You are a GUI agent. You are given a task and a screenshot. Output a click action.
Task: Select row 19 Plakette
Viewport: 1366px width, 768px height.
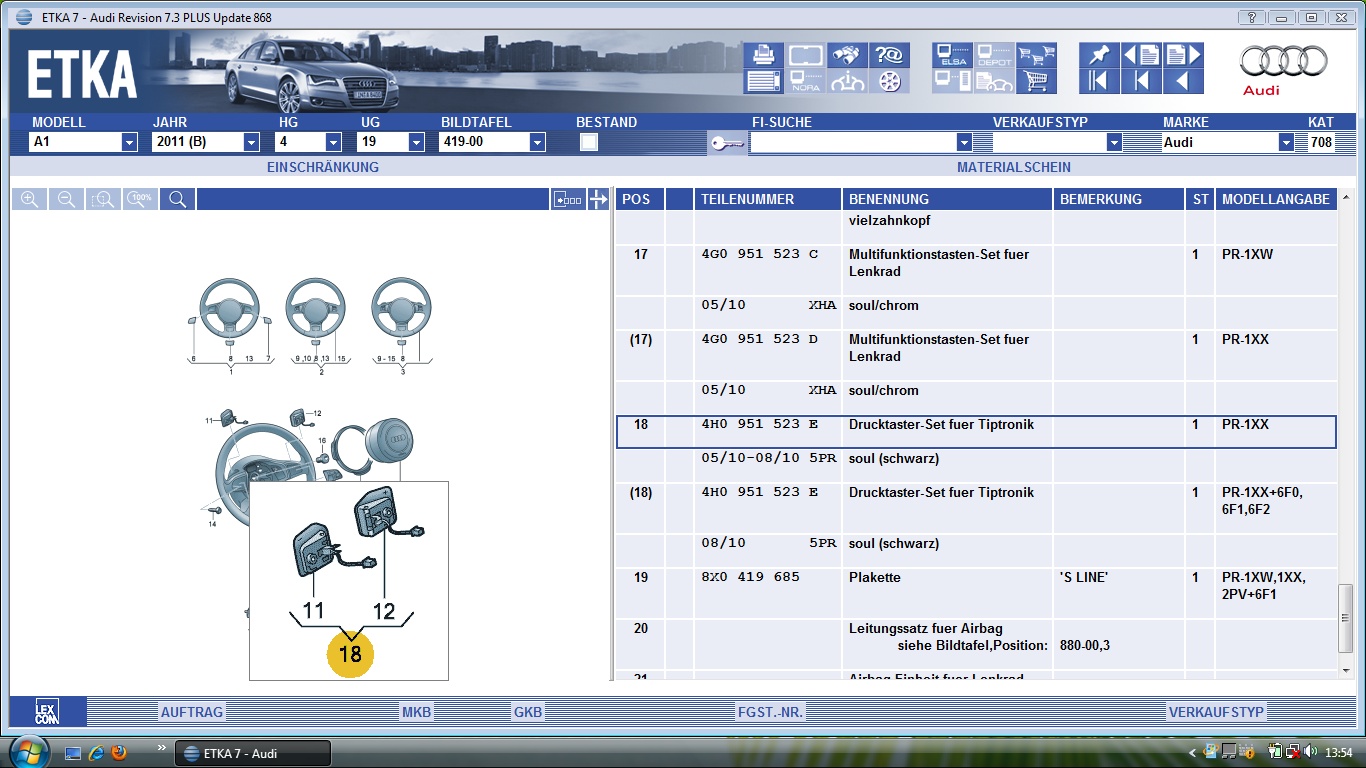(x=976, y=593)
